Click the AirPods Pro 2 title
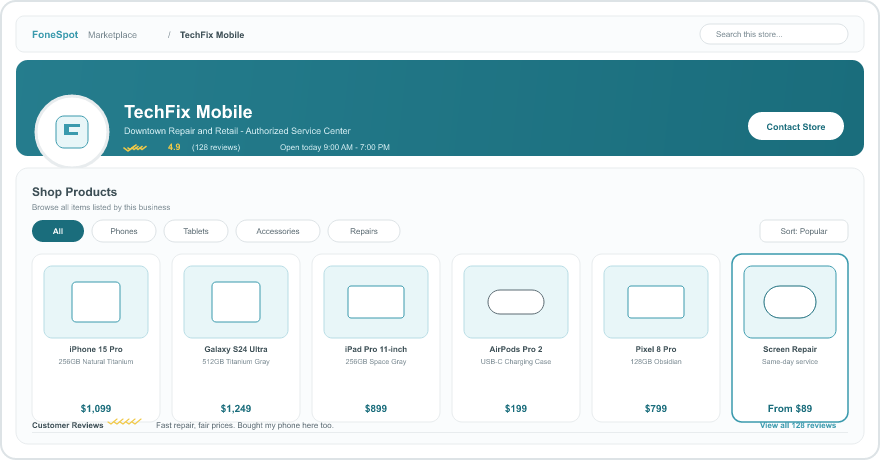Image resolution: width=880 pixels, height=460 pixels. [x=516, y=349]
